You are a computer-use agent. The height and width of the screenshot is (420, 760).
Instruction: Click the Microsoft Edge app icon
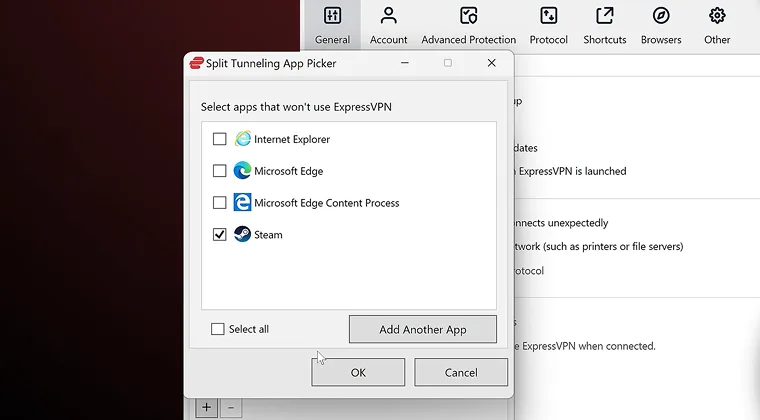click(x=242, y=171)
